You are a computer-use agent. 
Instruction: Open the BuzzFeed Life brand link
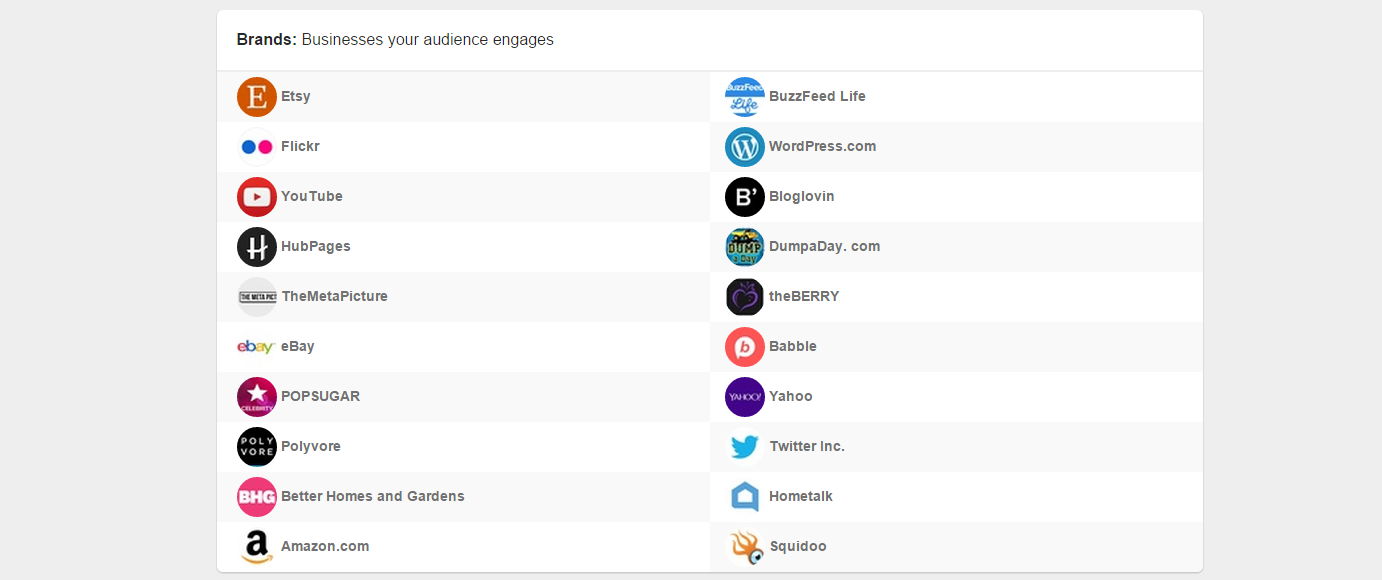pos(817,97)
